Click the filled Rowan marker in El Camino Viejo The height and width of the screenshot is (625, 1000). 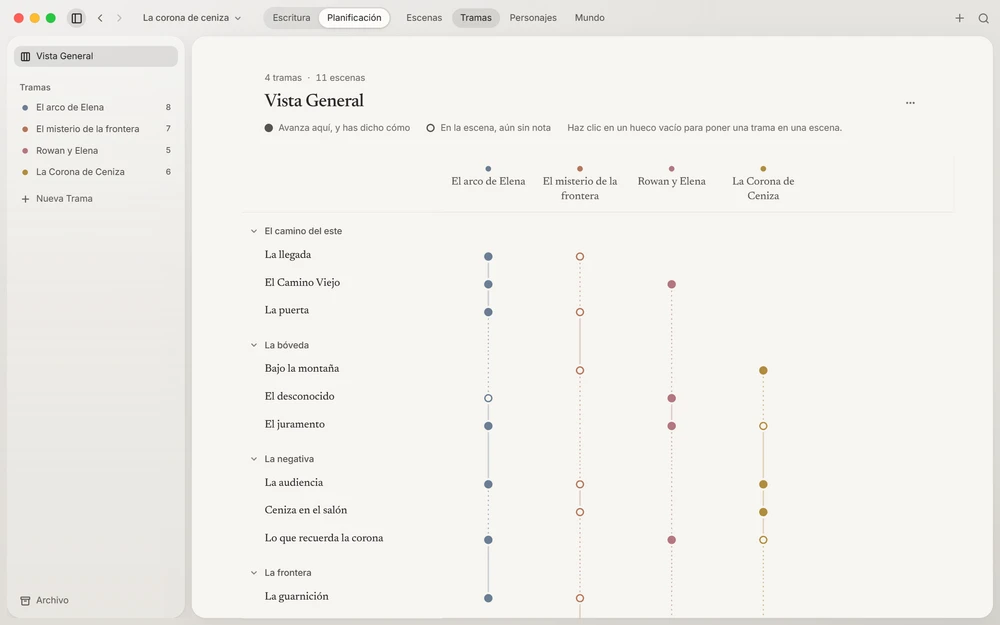(672, 284)
